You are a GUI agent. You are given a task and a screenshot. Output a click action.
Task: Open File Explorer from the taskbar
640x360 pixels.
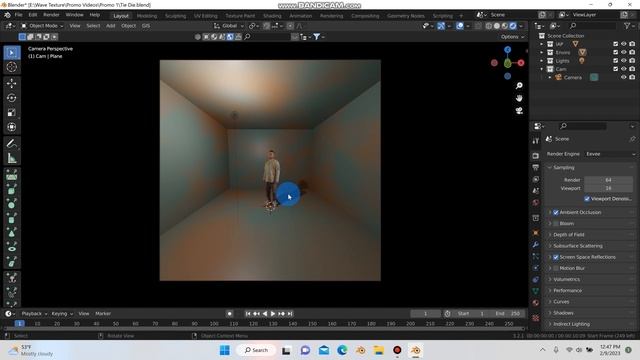click(379, 350)
